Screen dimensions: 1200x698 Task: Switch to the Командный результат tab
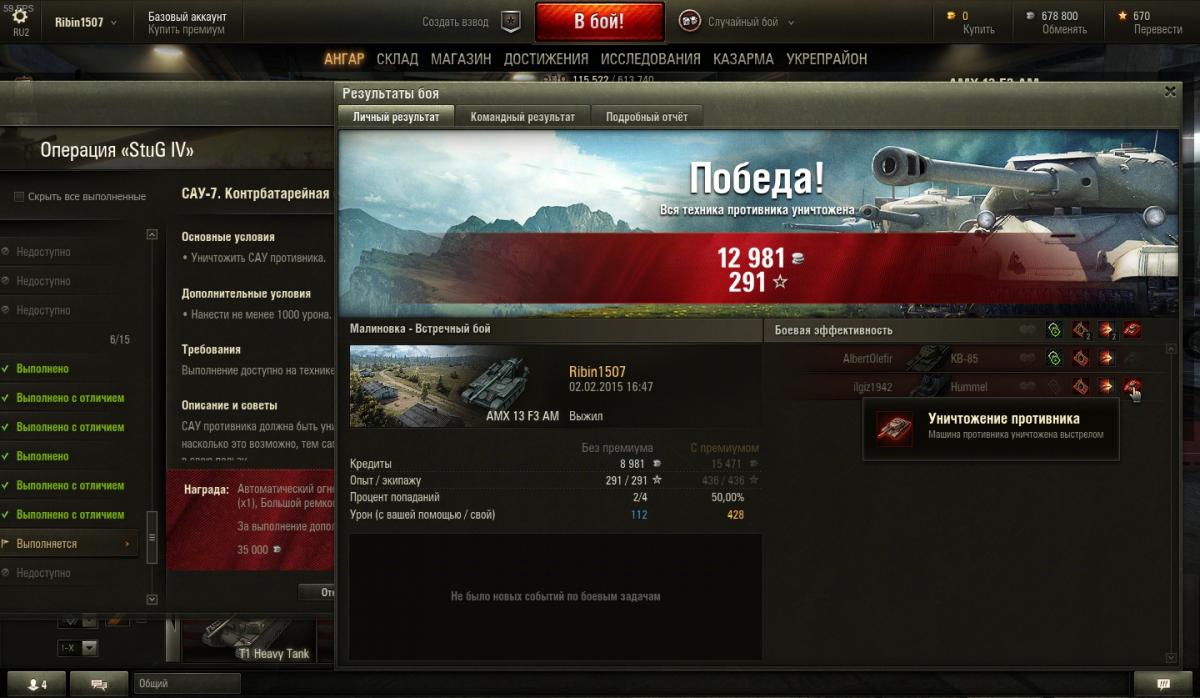523,117
